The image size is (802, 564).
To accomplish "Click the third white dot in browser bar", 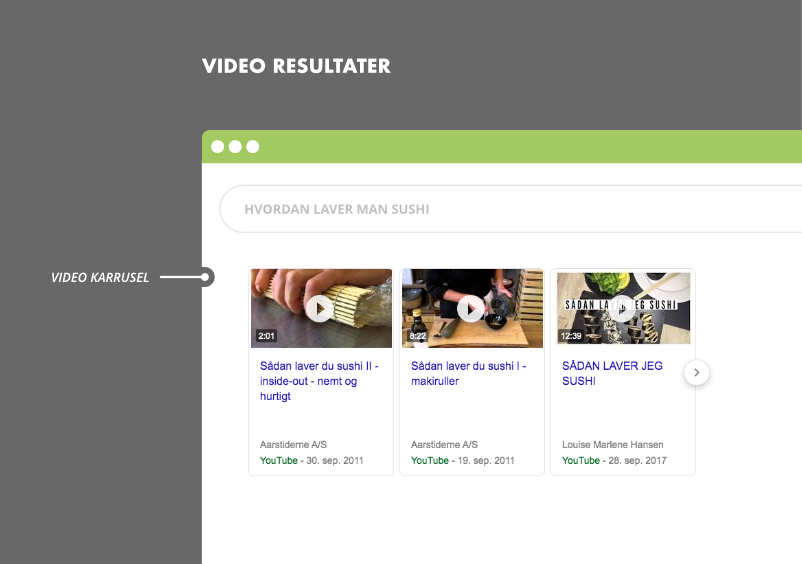I will (253, 147).
